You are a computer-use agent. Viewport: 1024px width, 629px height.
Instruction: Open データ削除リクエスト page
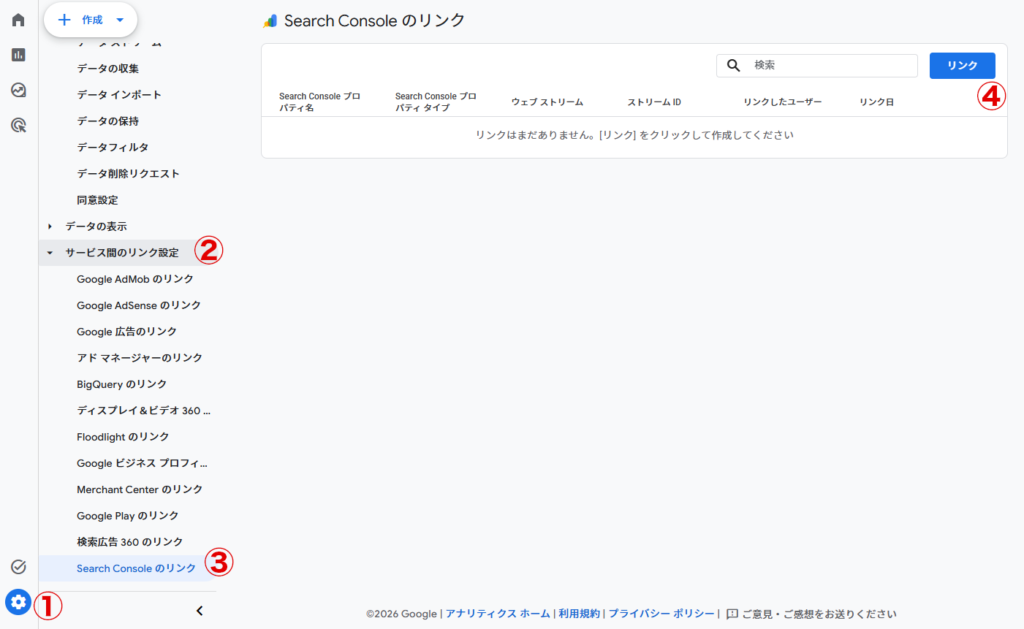coord(128,174)
